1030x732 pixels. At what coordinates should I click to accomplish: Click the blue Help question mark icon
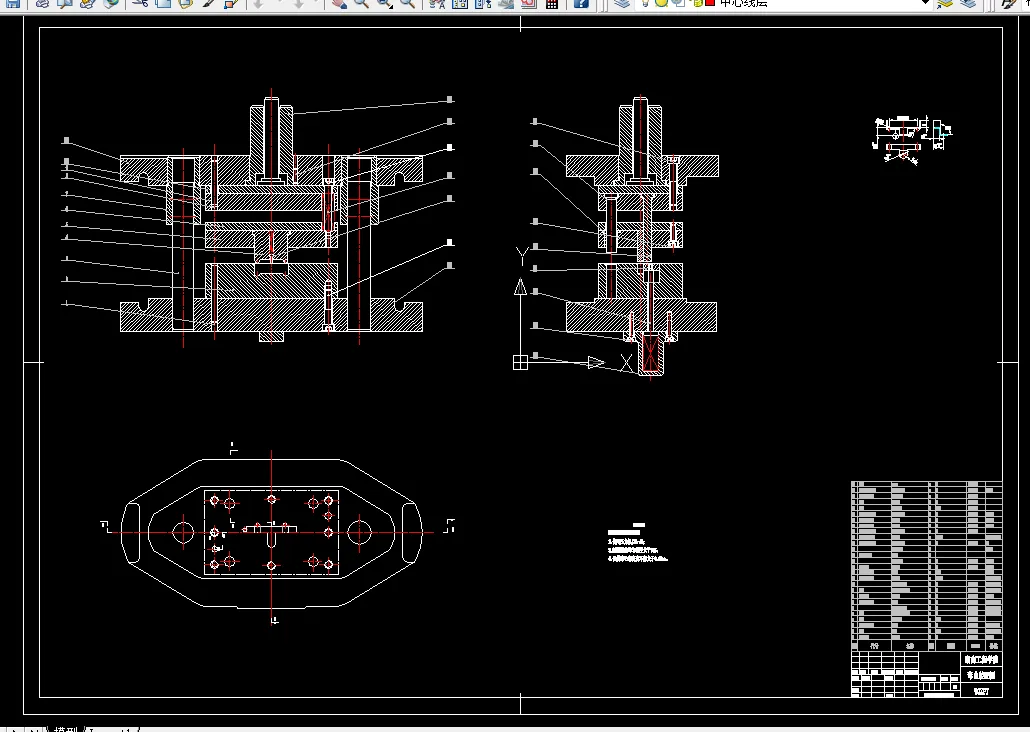[x=581, y=3]
